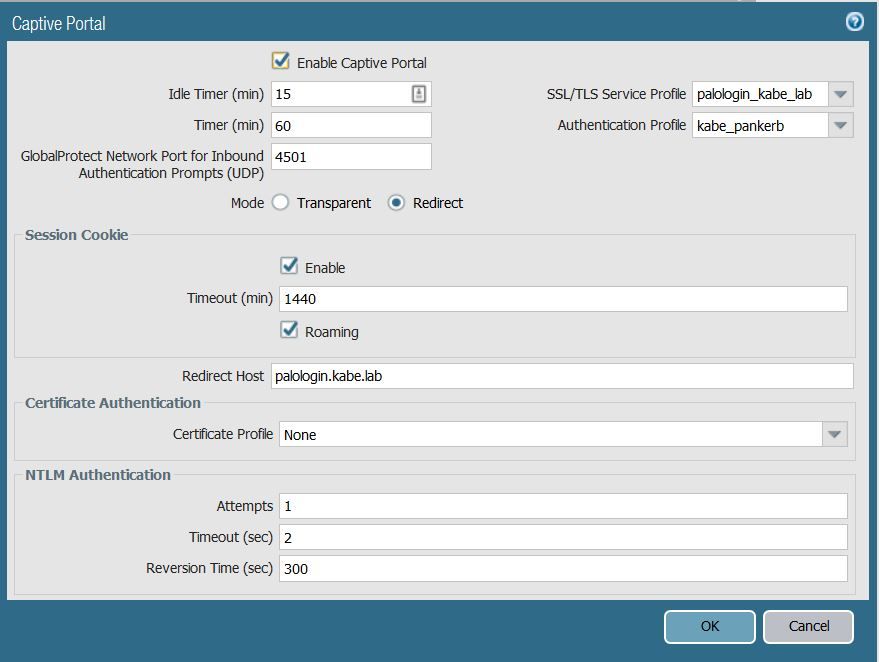
Task: Click OK to save settings
Action: 709,626
